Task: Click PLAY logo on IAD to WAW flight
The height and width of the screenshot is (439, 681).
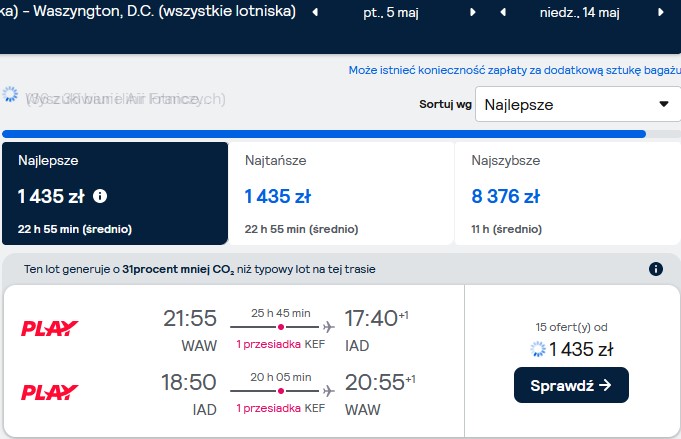Action: point(50,392)
